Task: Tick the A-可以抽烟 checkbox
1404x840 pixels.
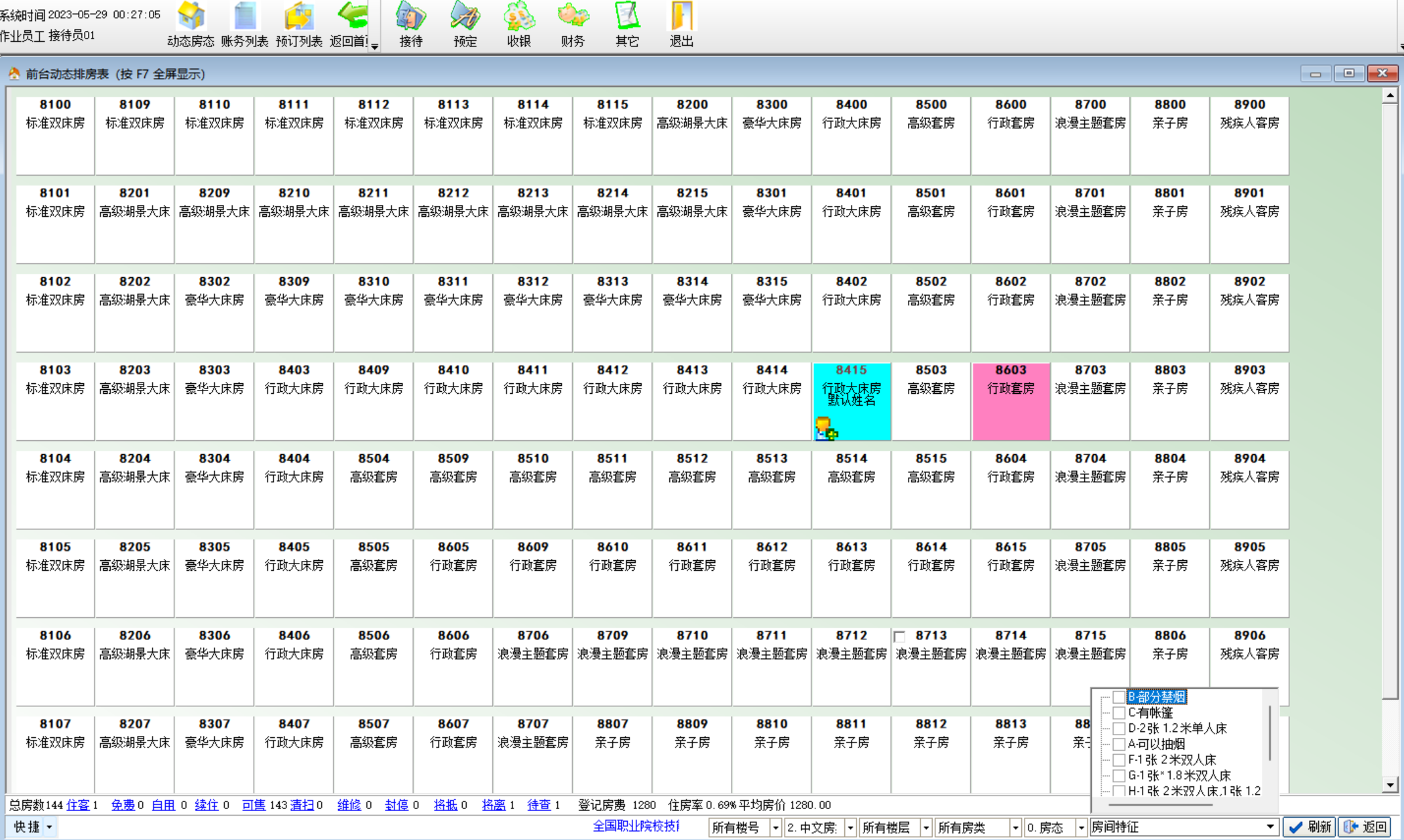Action: point(1119,744)
